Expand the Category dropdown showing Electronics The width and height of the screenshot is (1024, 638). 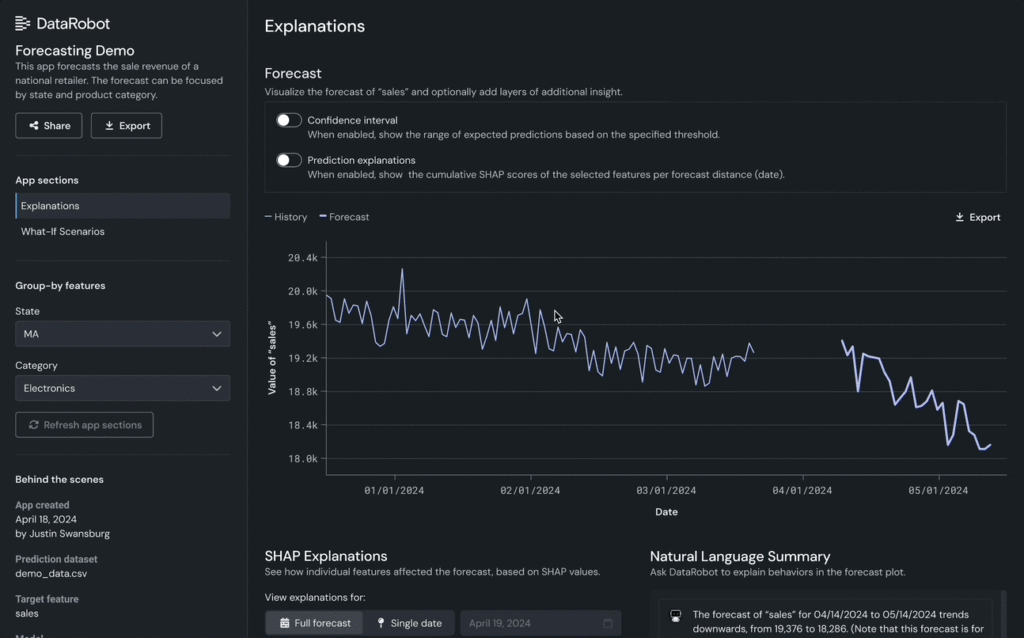(122, 388)
